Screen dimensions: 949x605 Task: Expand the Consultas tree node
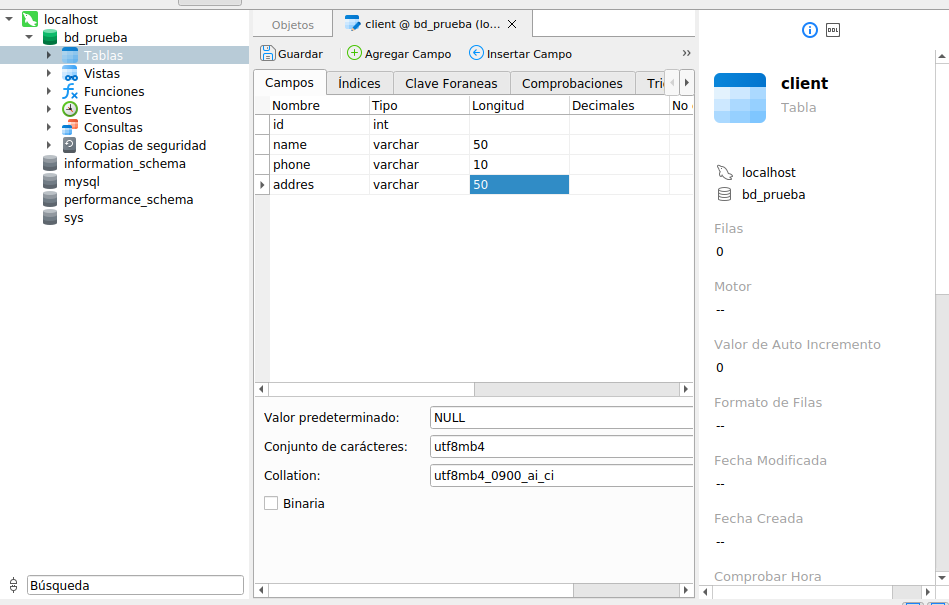48,127
